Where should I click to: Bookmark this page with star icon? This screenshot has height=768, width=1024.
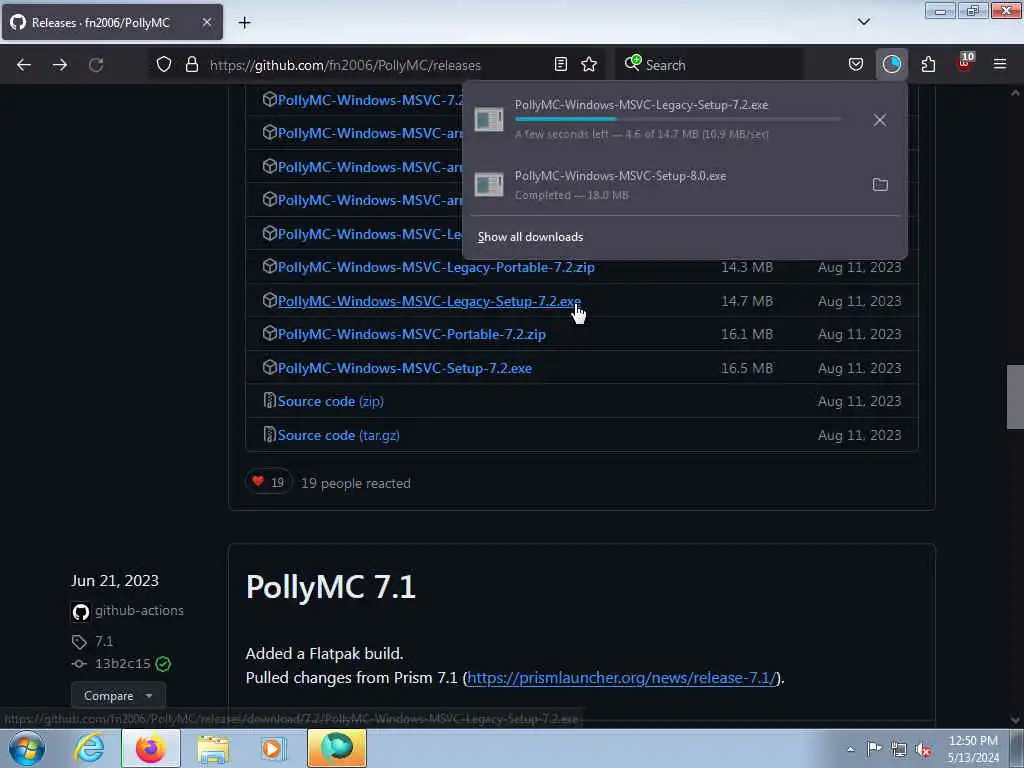click(x=589, y=65)
